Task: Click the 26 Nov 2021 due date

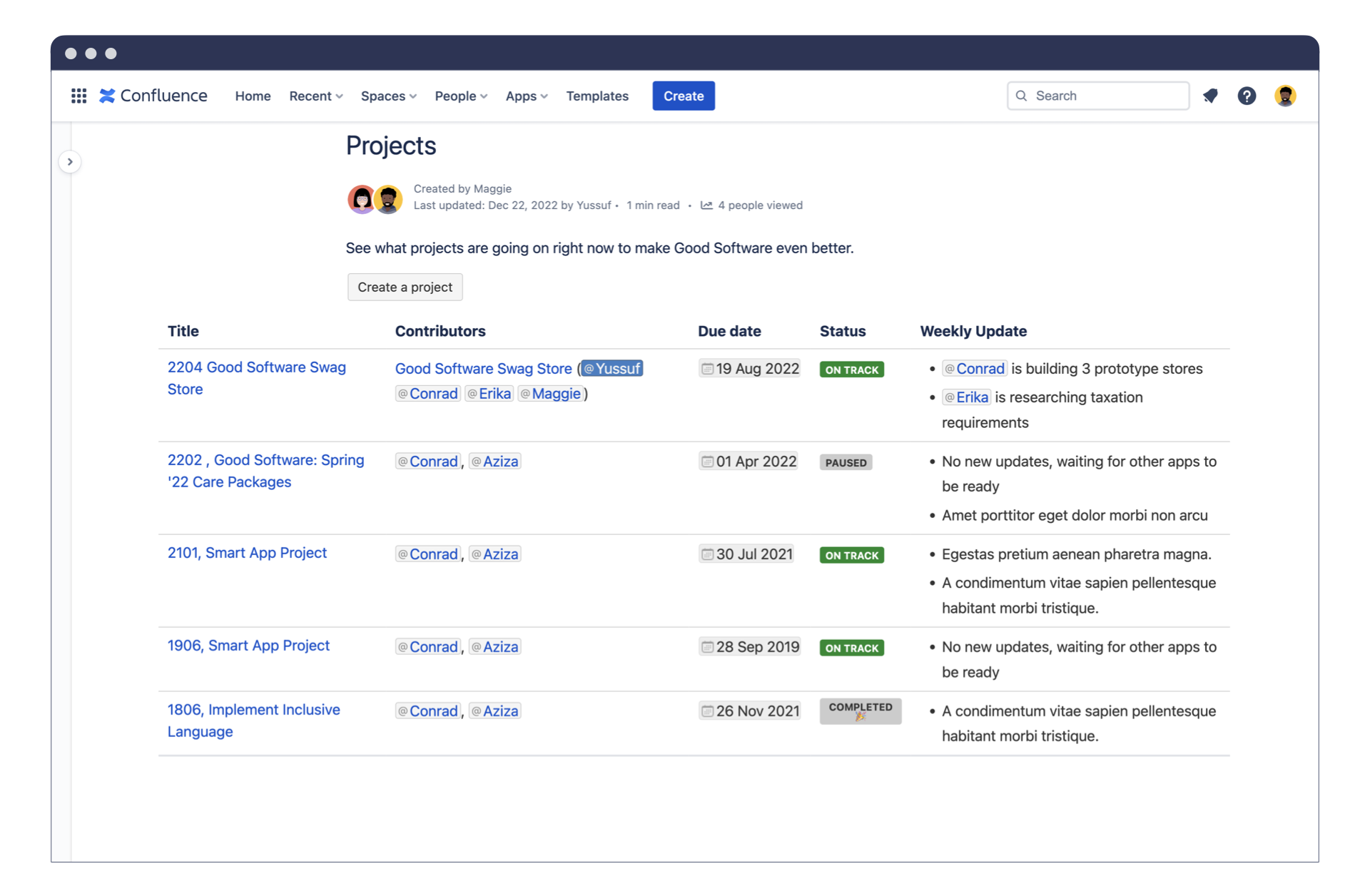Action: [x=750, y=711]
